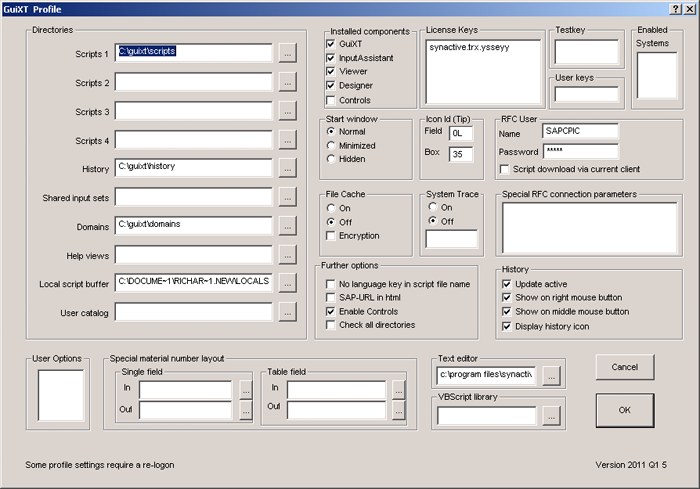Screen dimensions: 700x489
Task: Select System Trace Off
Action: tap(433, 221)
